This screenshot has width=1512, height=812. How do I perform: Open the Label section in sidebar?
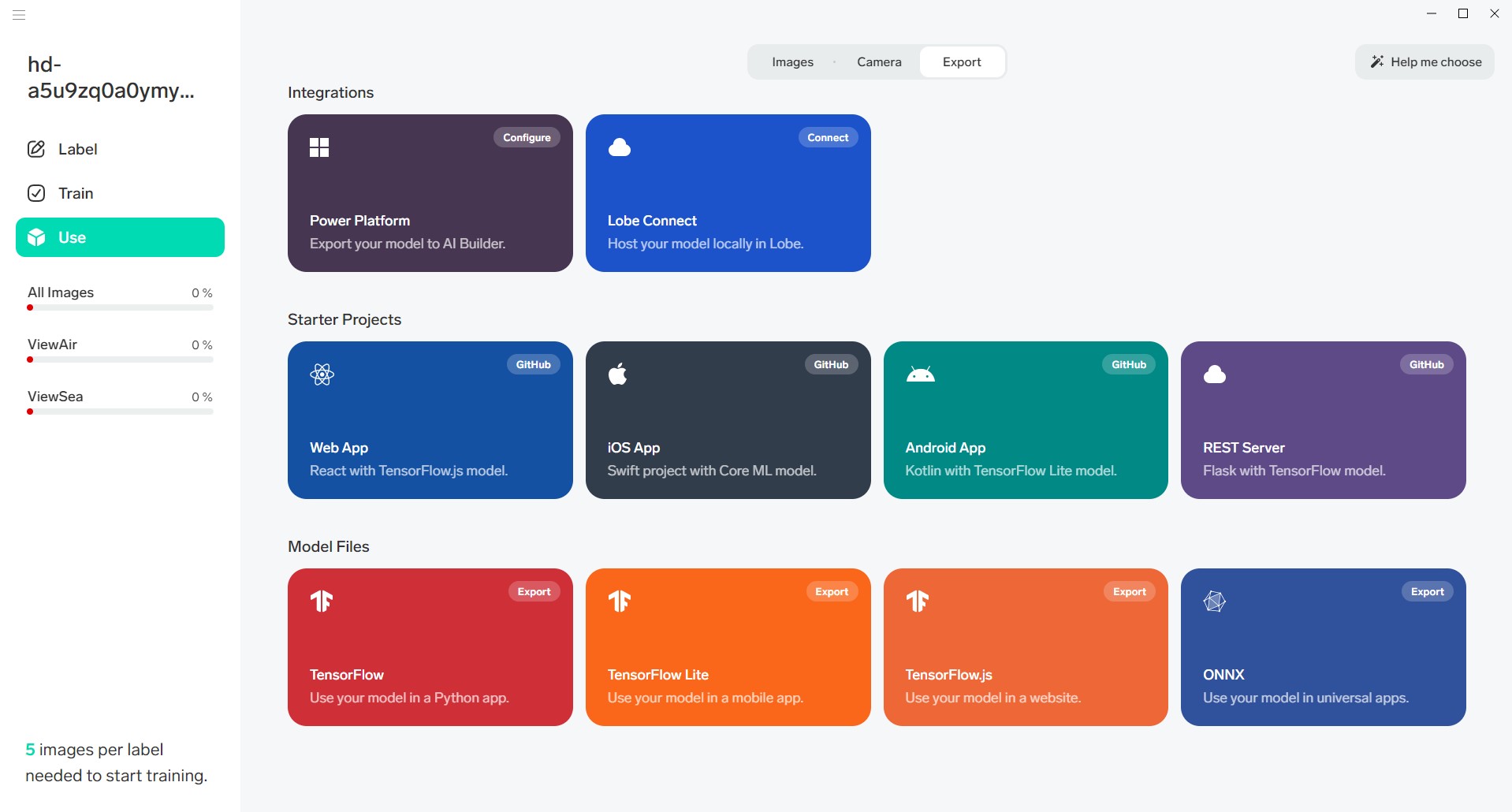click(120, 149)
